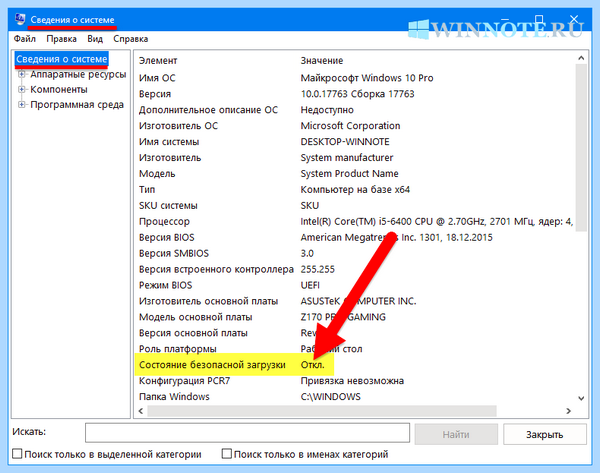
Task: Select the Тип row label
Action: [x=147, y=190]
